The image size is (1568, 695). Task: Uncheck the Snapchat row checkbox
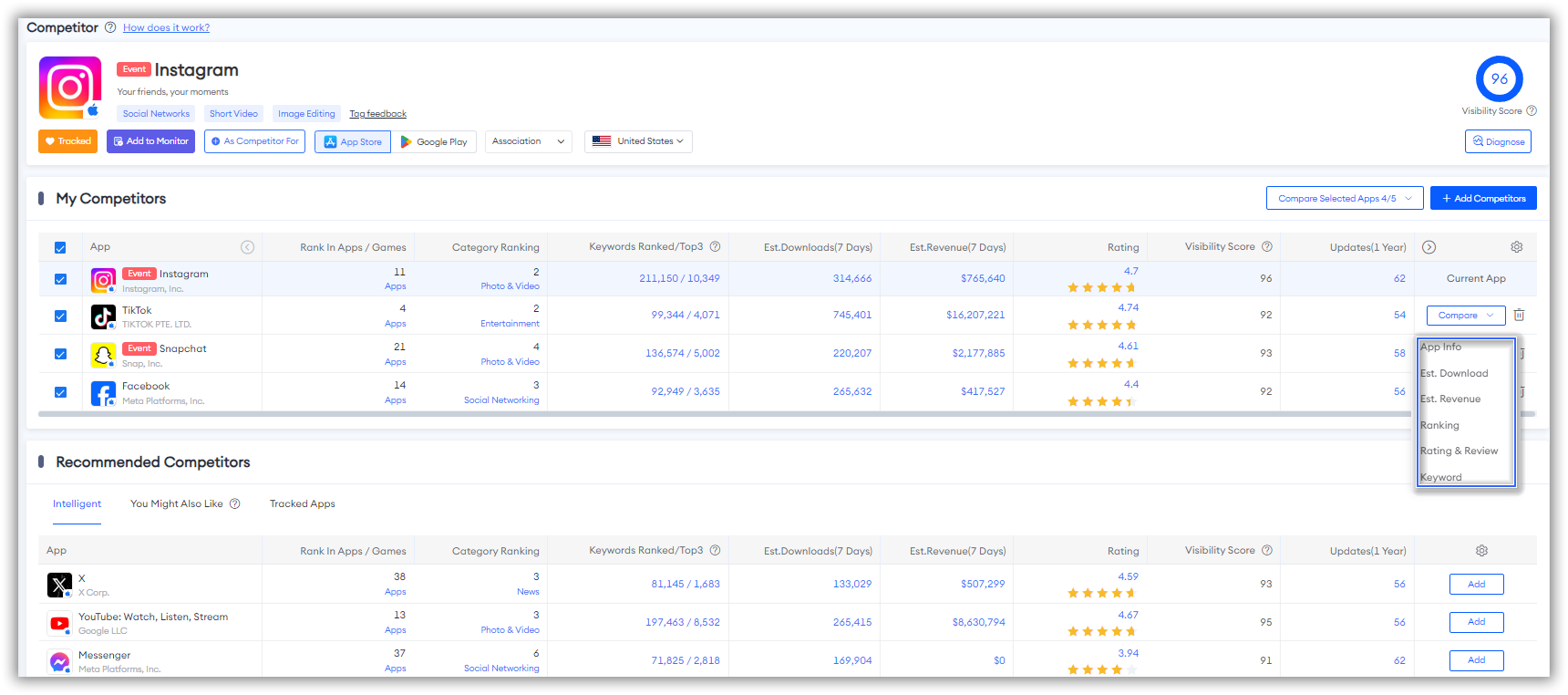point(60,354)
